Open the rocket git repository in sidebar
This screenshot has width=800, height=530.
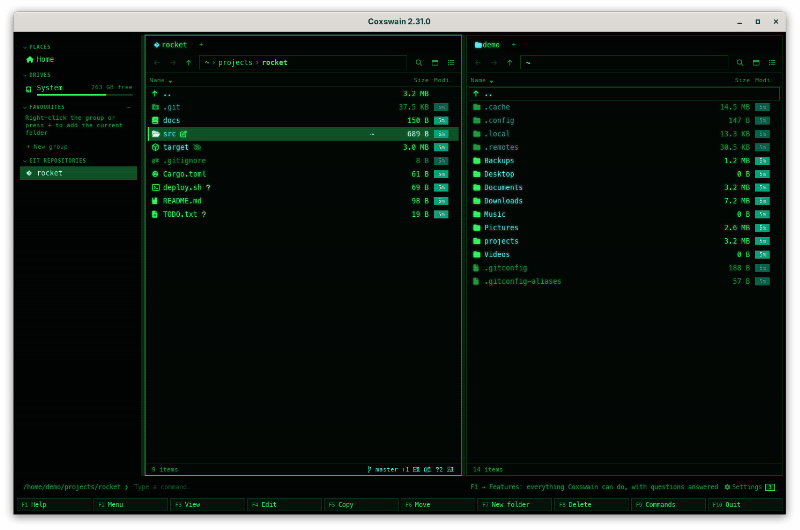click(x=79, y=173)
